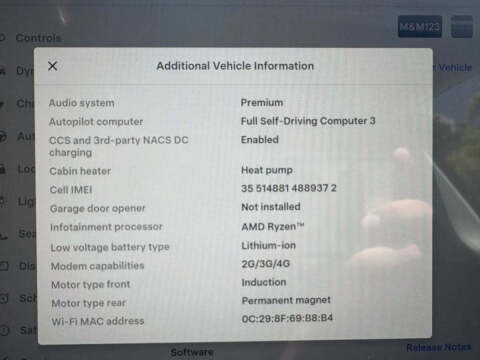480x360 pixels.
Task: Click the 'Lithium-ion' value
Action: pyautogui.click(x=268, y=245)
